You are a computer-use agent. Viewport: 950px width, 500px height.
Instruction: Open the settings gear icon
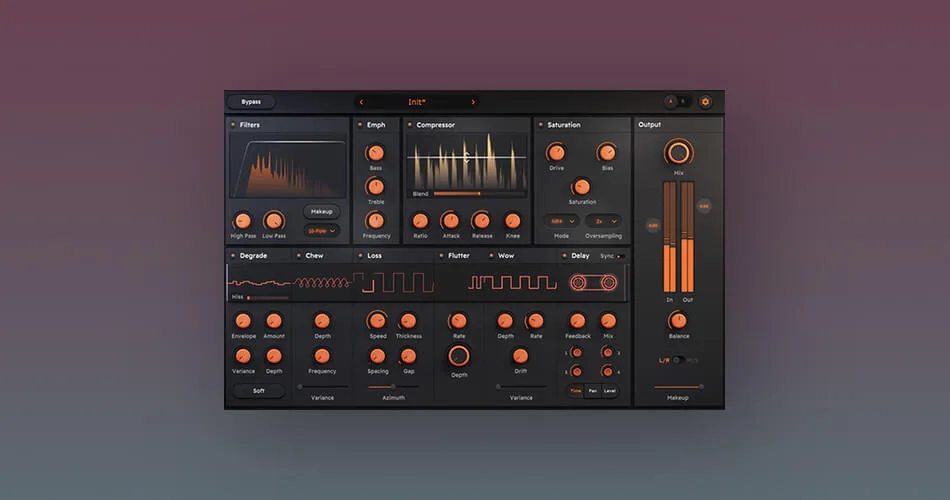pyautogui.click(x=705, y=102)
